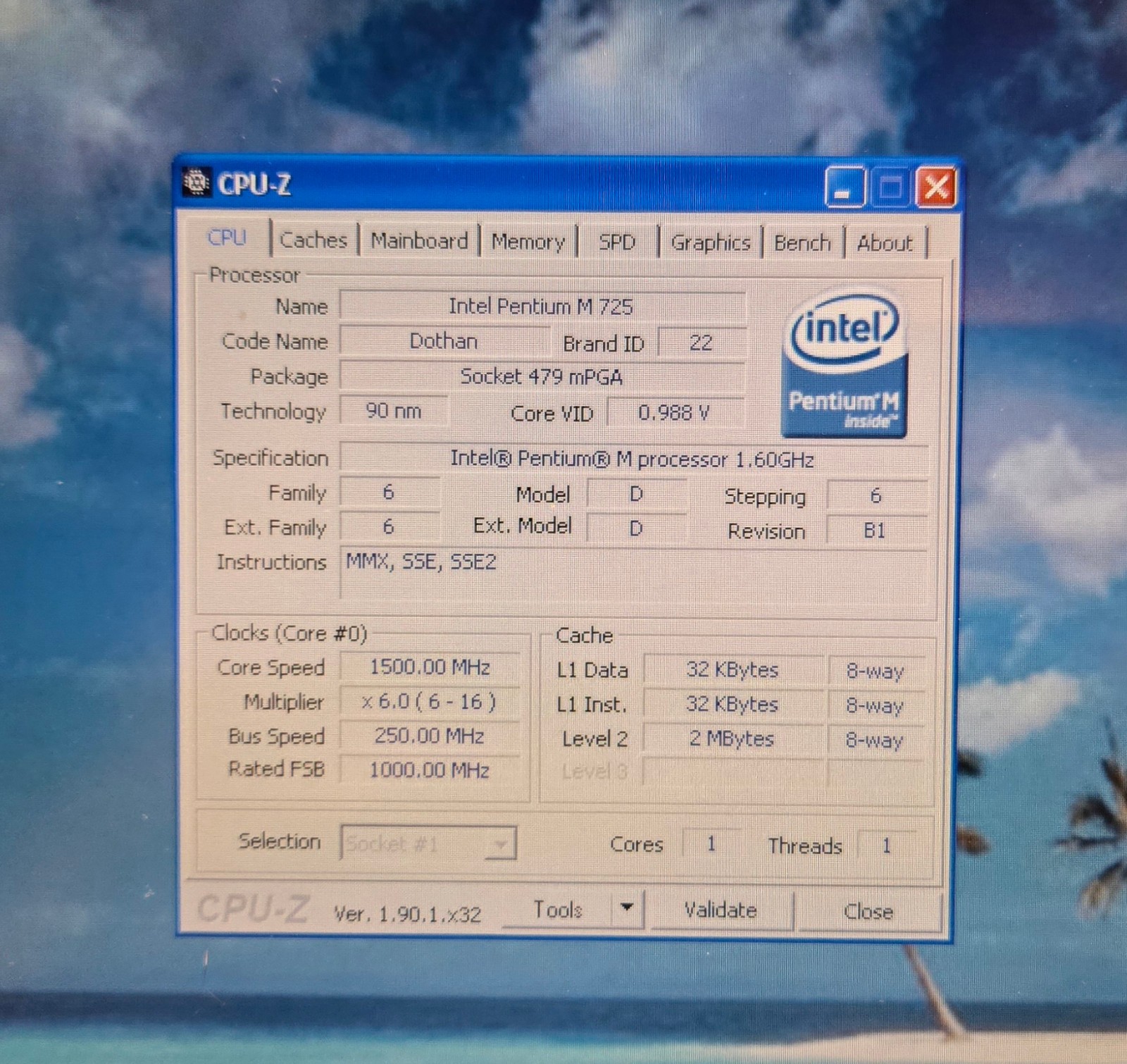The image size is (1127, 1064).
Task: Open the Socket #1 selection dropdown
Action: (428, 843)
